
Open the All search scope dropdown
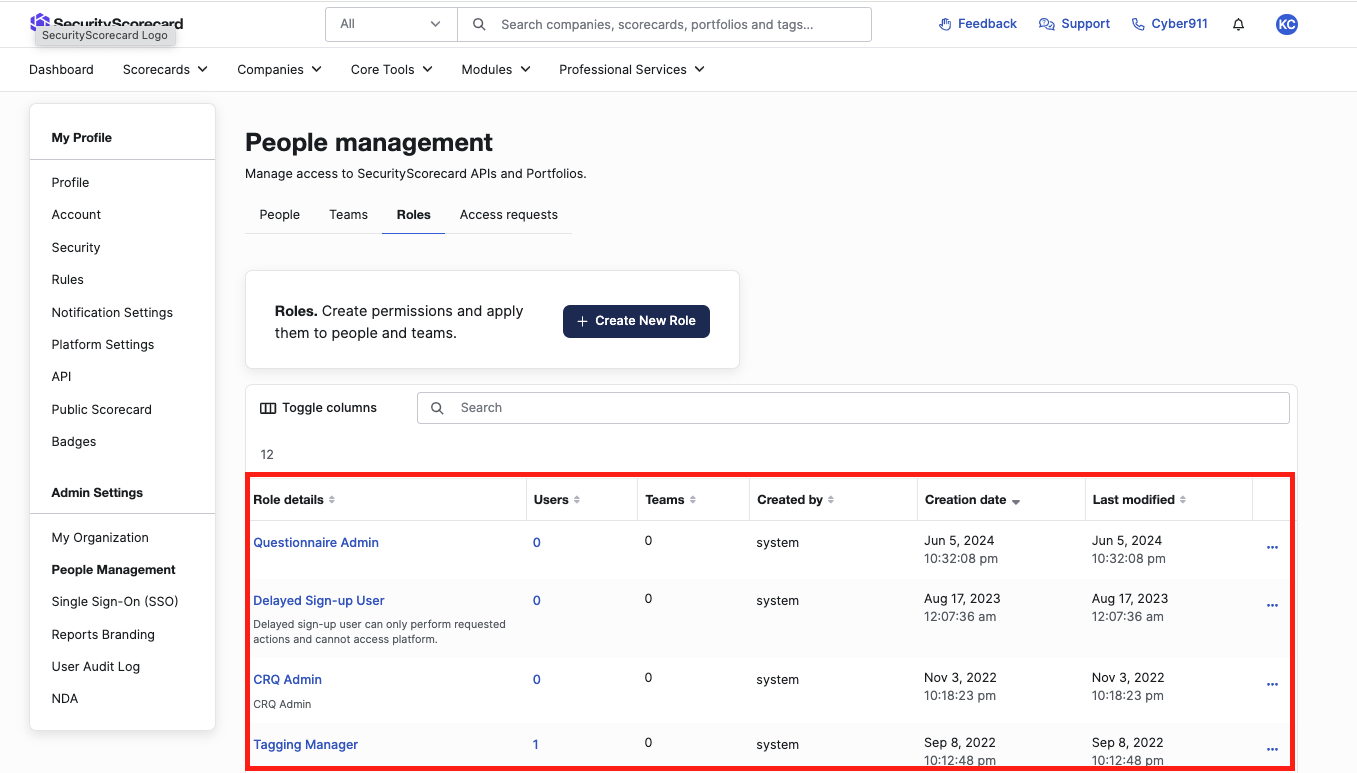391,24
